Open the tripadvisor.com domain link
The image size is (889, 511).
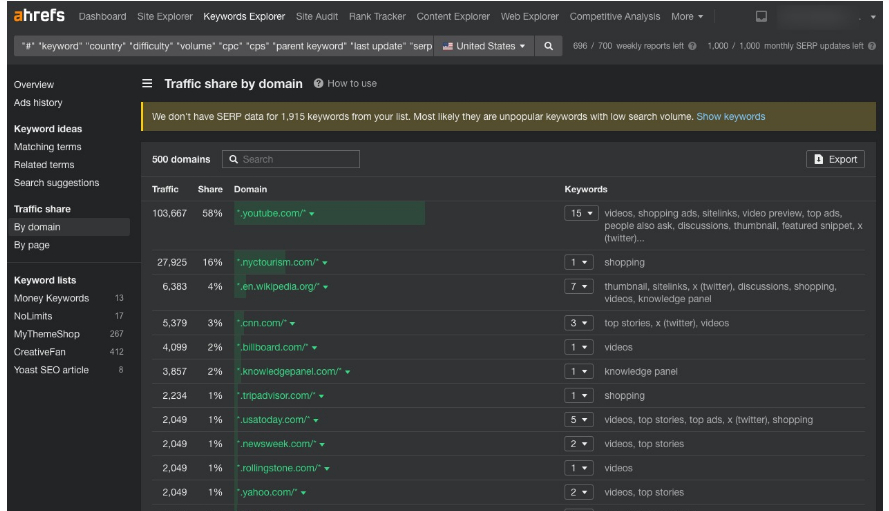click(x=276, y=395)
